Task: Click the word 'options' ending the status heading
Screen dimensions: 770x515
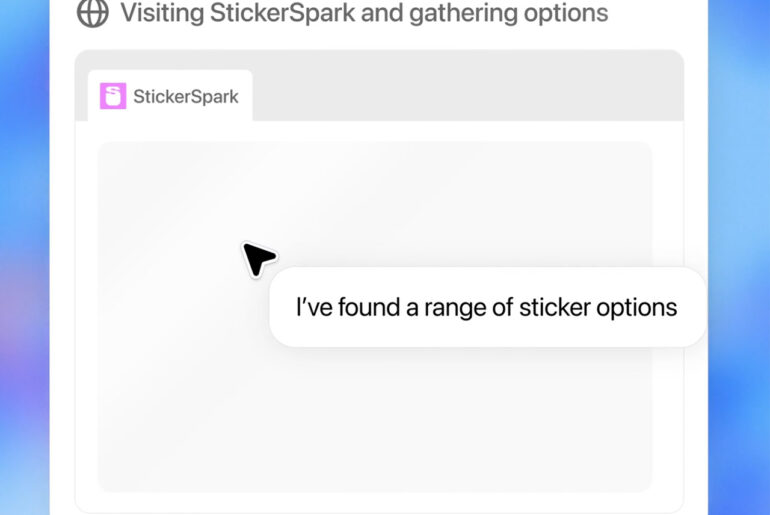Action: coord(566,13)
